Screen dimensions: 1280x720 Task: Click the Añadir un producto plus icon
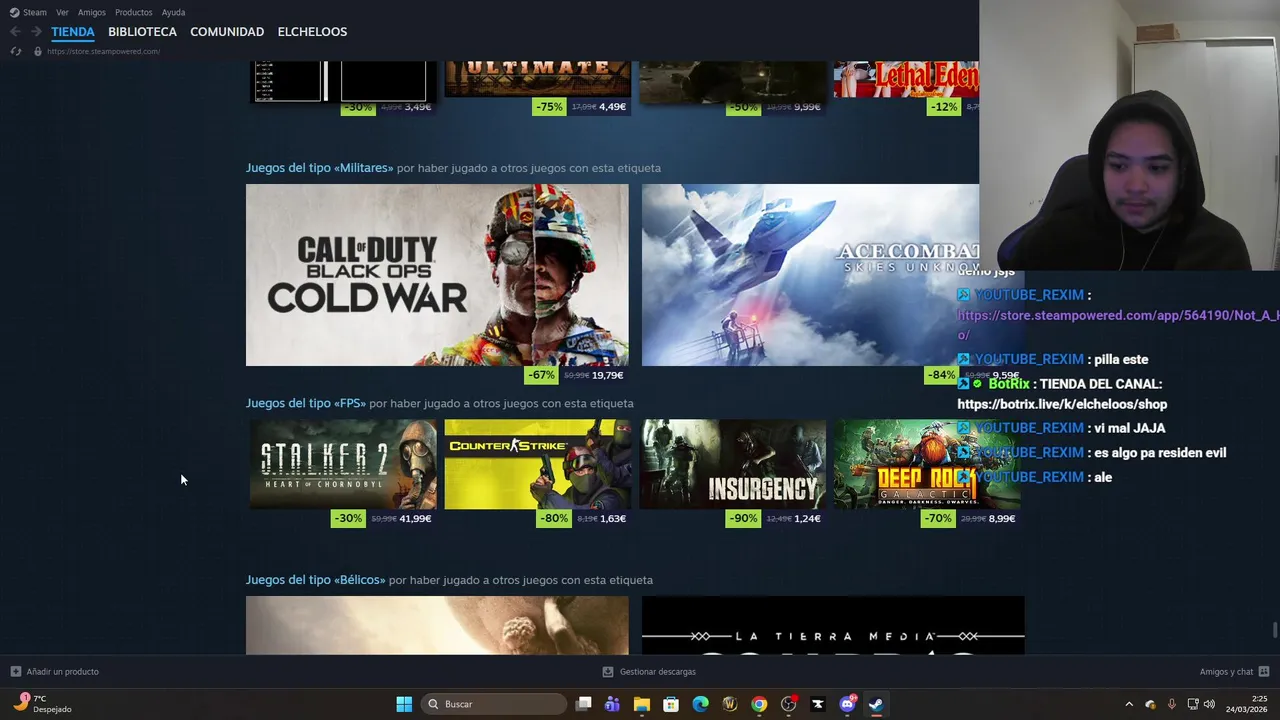[x=15, y=672]
